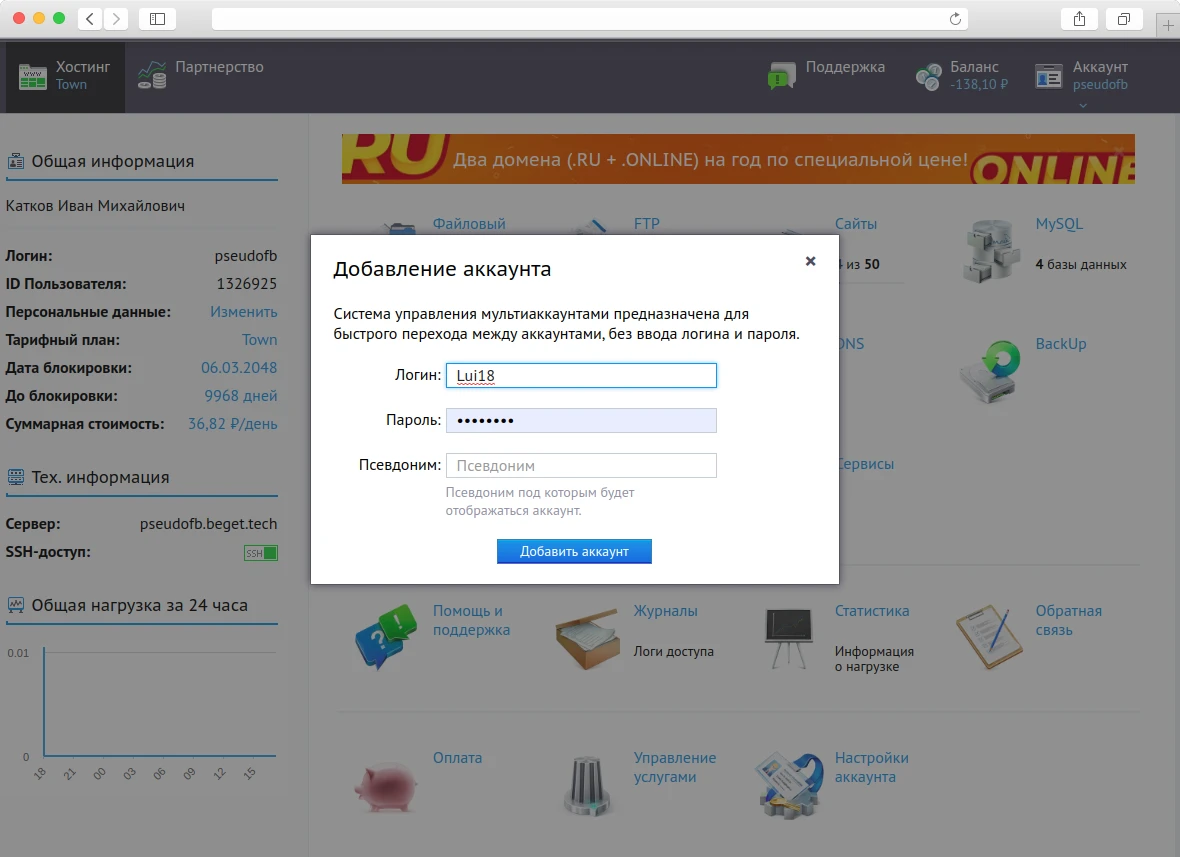Viewport: 1180px width, 857px height.
Task: Open the Feedback clipboard icon
Action: 988,636
